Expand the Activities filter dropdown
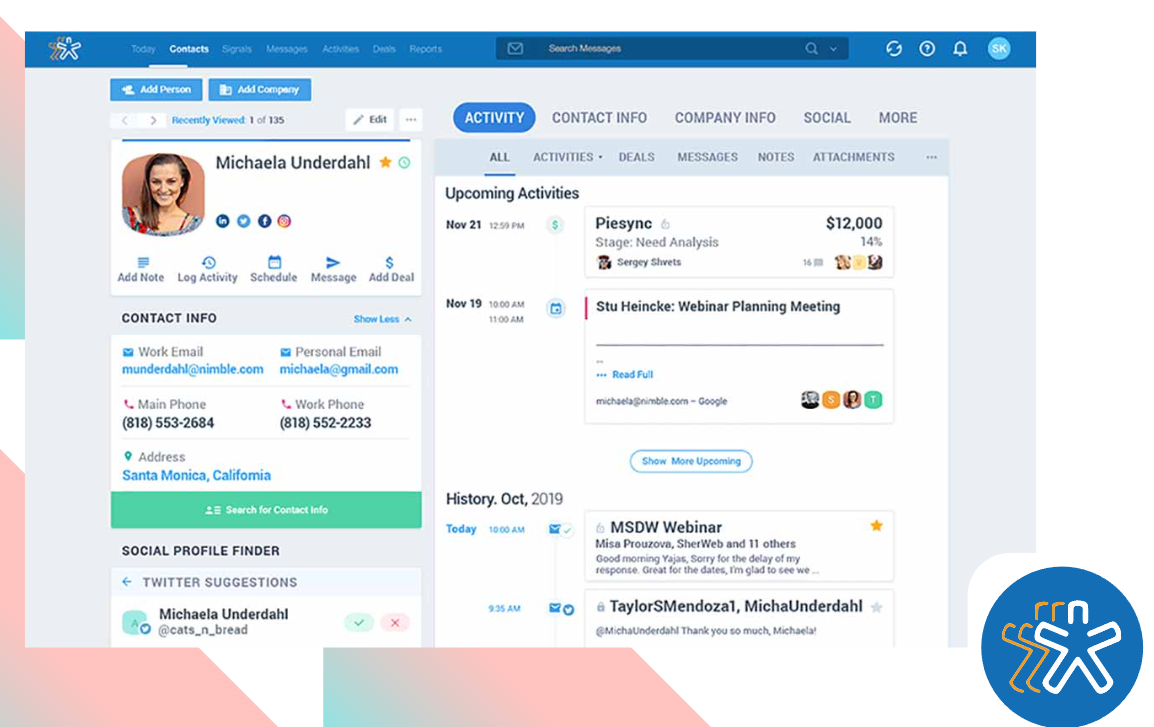The width and height of the screenshot is (1154, 727). tap(567, 157)
